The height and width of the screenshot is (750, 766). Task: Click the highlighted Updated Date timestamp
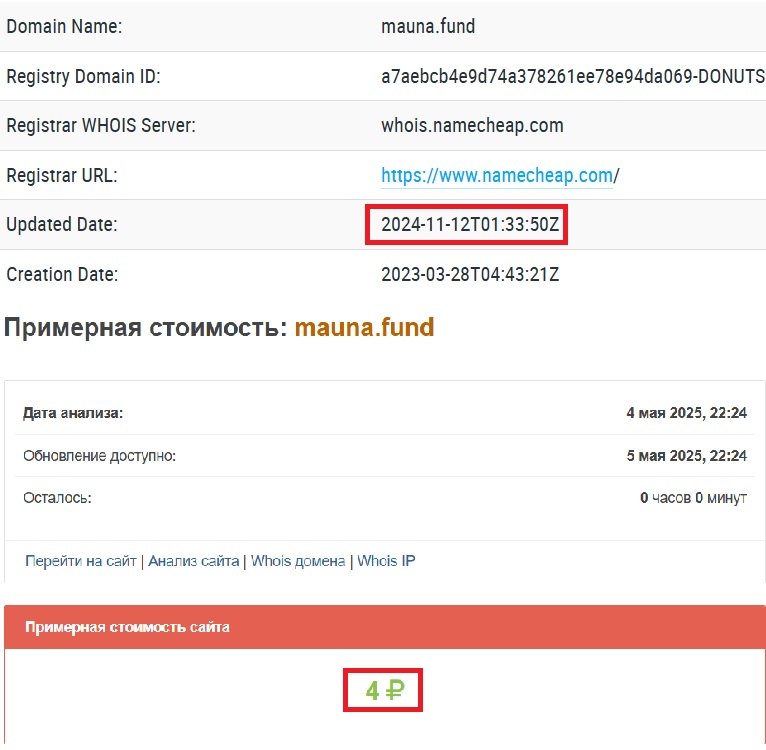pyautogui.click(x=467, y=225)
